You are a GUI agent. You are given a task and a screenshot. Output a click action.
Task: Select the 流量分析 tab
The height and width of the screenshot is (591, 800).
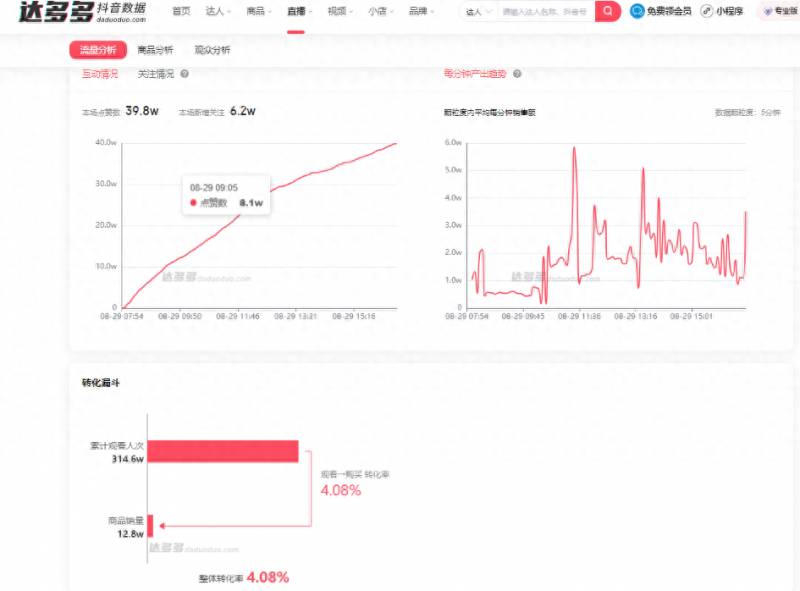tap(98, 50)
